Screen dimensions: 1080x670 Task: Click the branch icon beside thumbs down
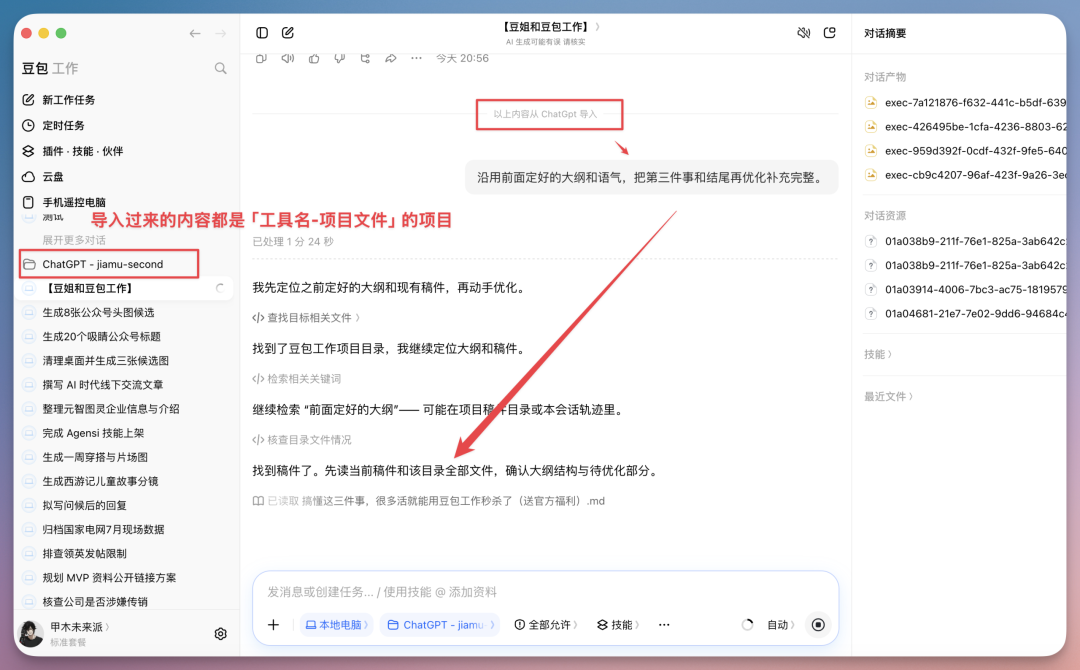tap(365, 59)
